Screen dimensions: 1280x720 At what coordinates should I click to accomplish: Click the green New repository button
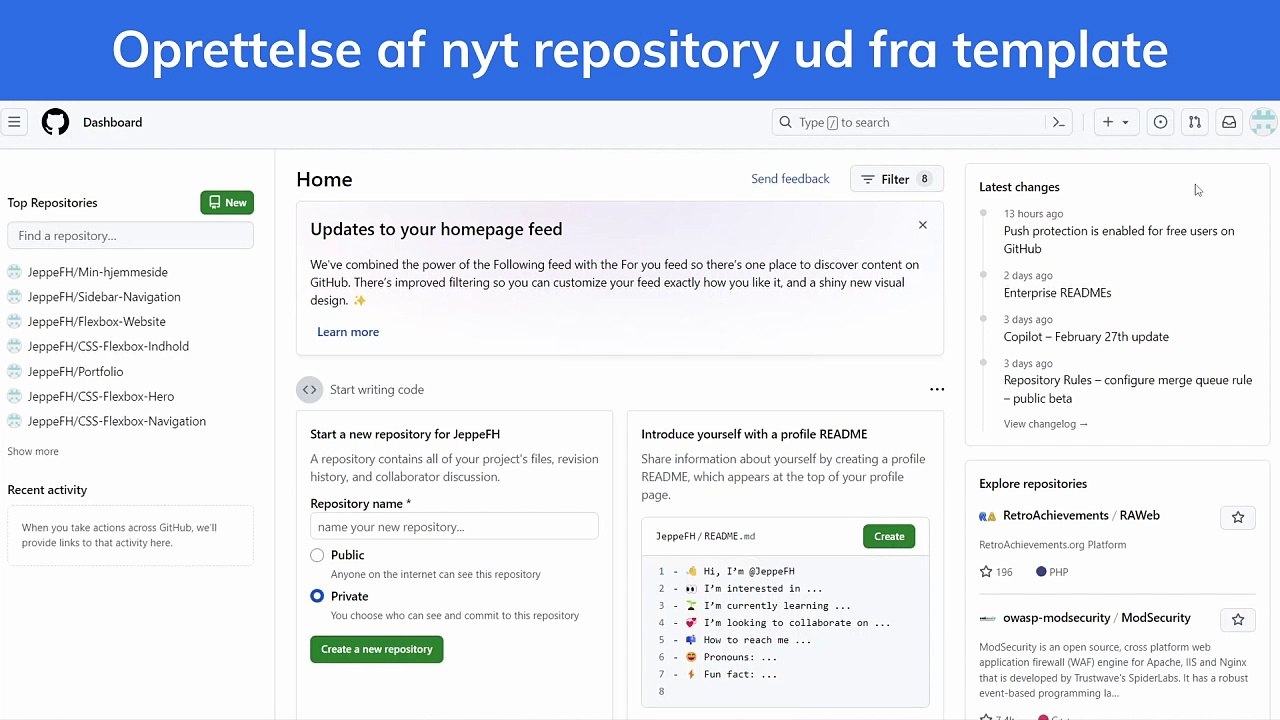pos(227,202)
